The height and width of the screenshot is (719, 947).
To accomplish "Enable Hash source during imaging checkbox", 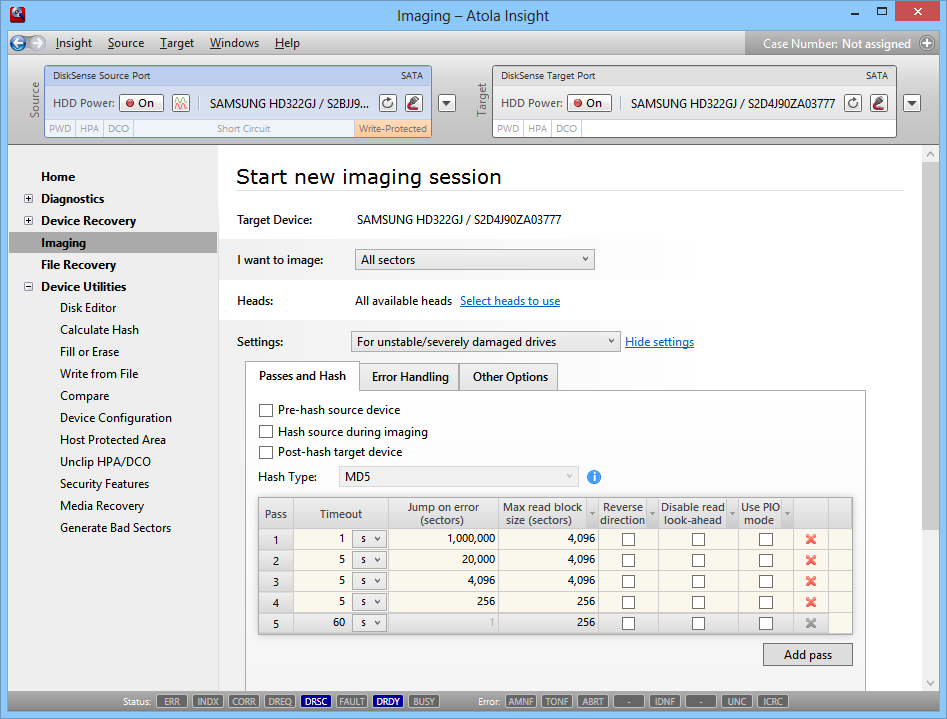I will 266,432.
